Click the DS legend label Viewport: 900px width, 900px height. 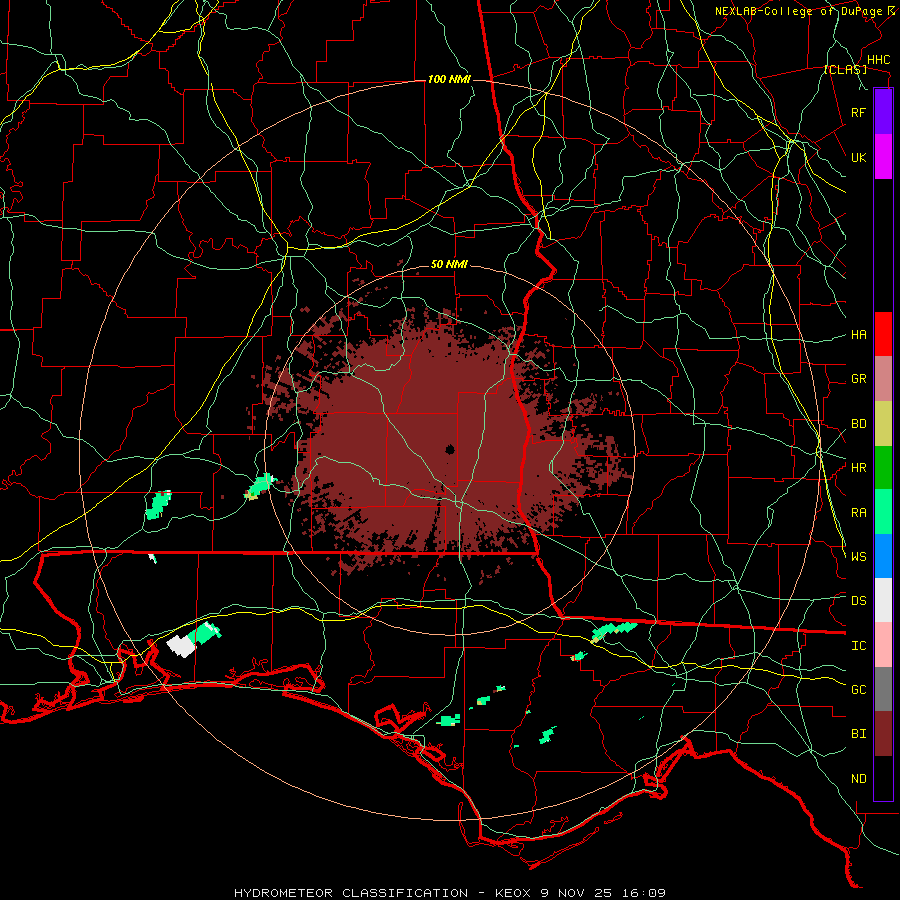click(859, 600)
